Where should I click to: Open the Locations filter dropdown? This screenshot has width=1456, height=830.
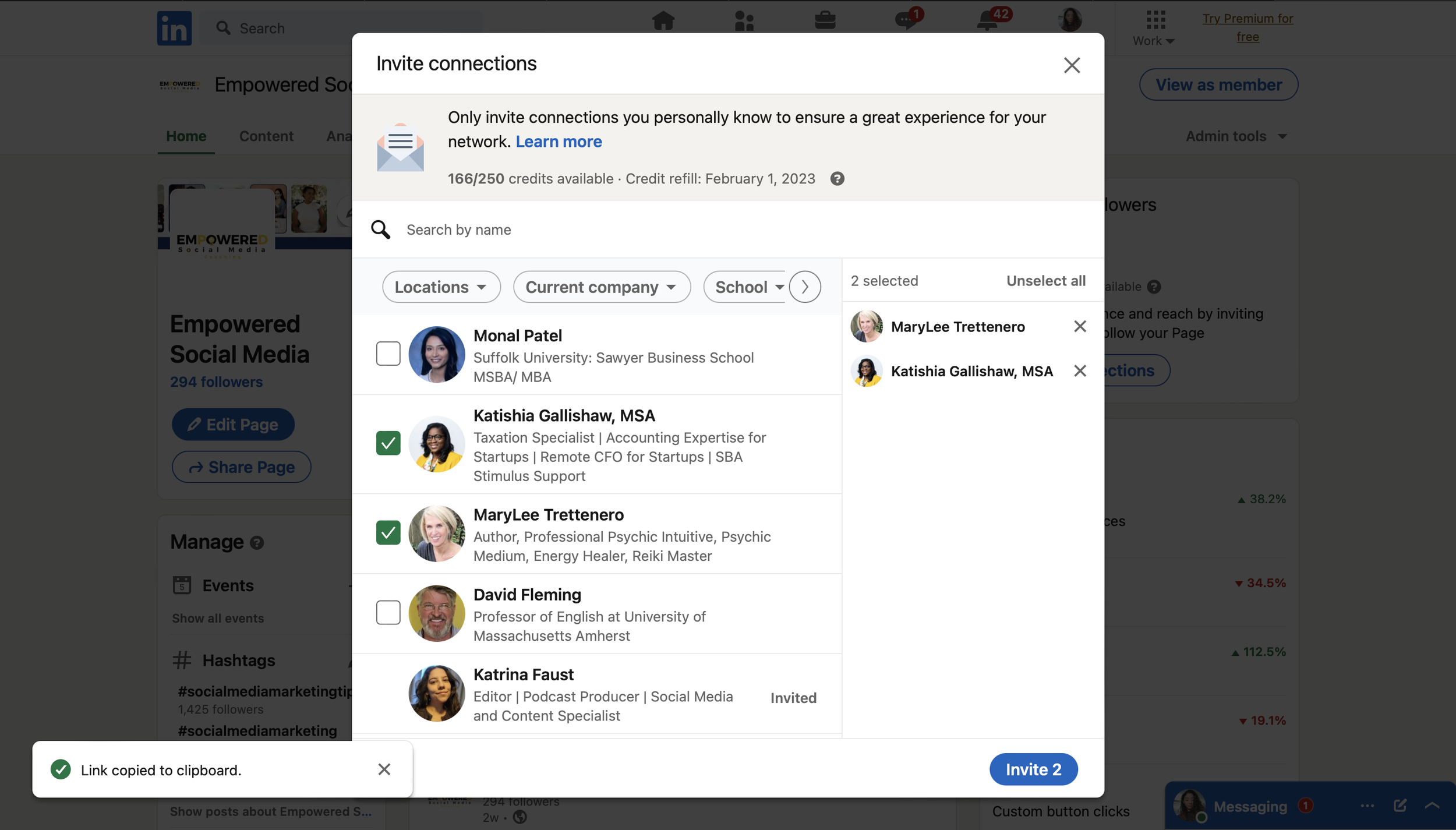coord(441,287)
